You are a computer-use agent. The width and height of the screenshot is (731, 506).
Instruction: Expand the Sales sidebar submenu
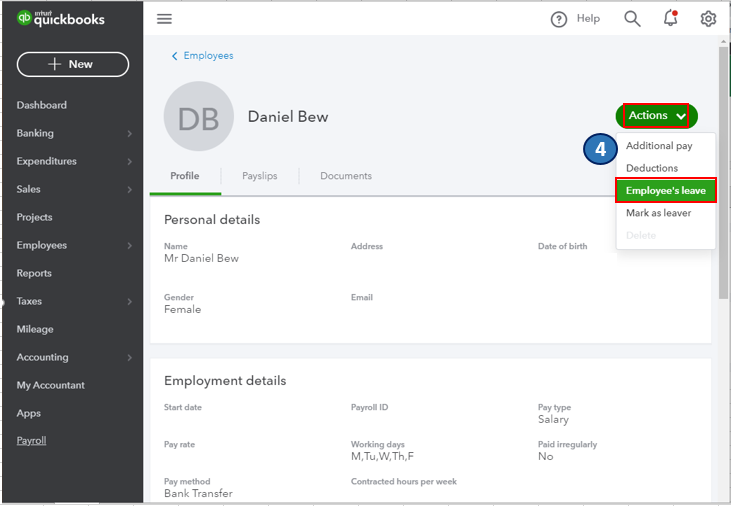point(129,189)
